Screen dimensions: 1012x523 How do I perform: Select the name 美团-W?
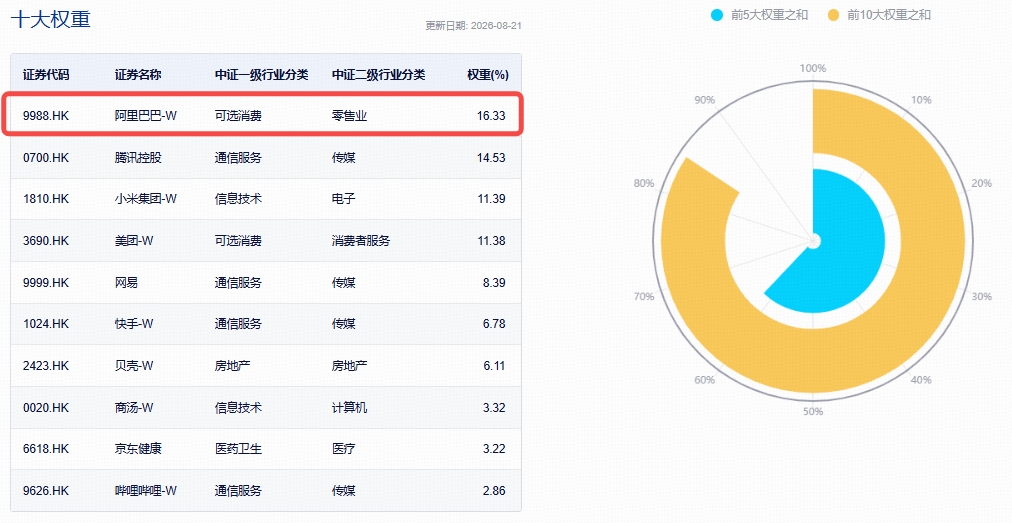(134, 241)
